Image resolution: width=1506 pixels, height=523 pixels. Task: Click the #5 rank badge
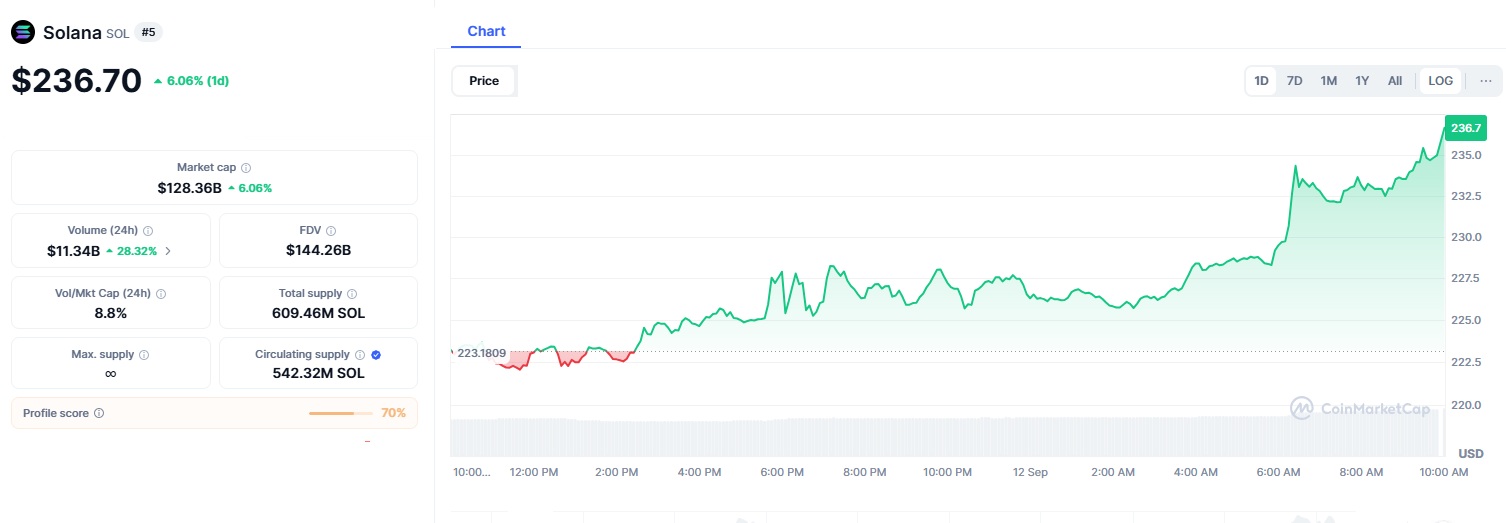pyautogui.click(x=148, y=32)
